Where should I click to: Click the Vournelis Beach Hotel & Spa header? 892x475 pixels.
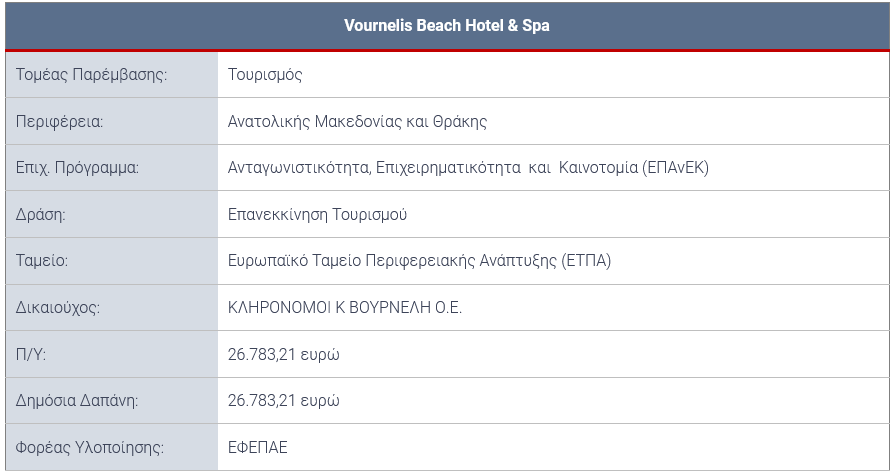point(447,26)
